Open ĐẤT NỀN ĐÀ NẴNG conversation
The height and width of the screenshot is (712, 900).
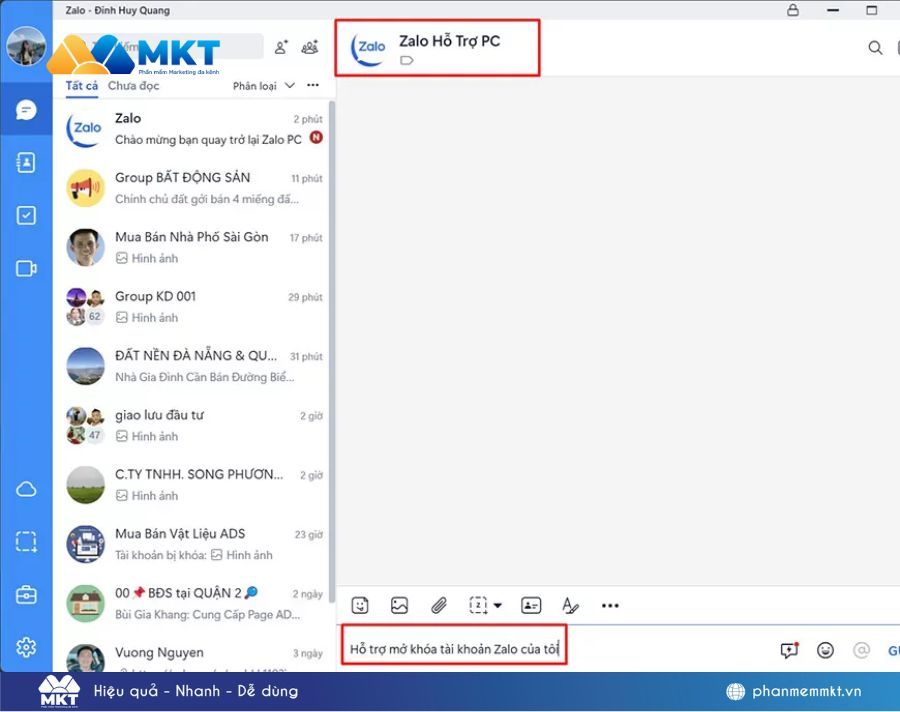pos(192,366)
